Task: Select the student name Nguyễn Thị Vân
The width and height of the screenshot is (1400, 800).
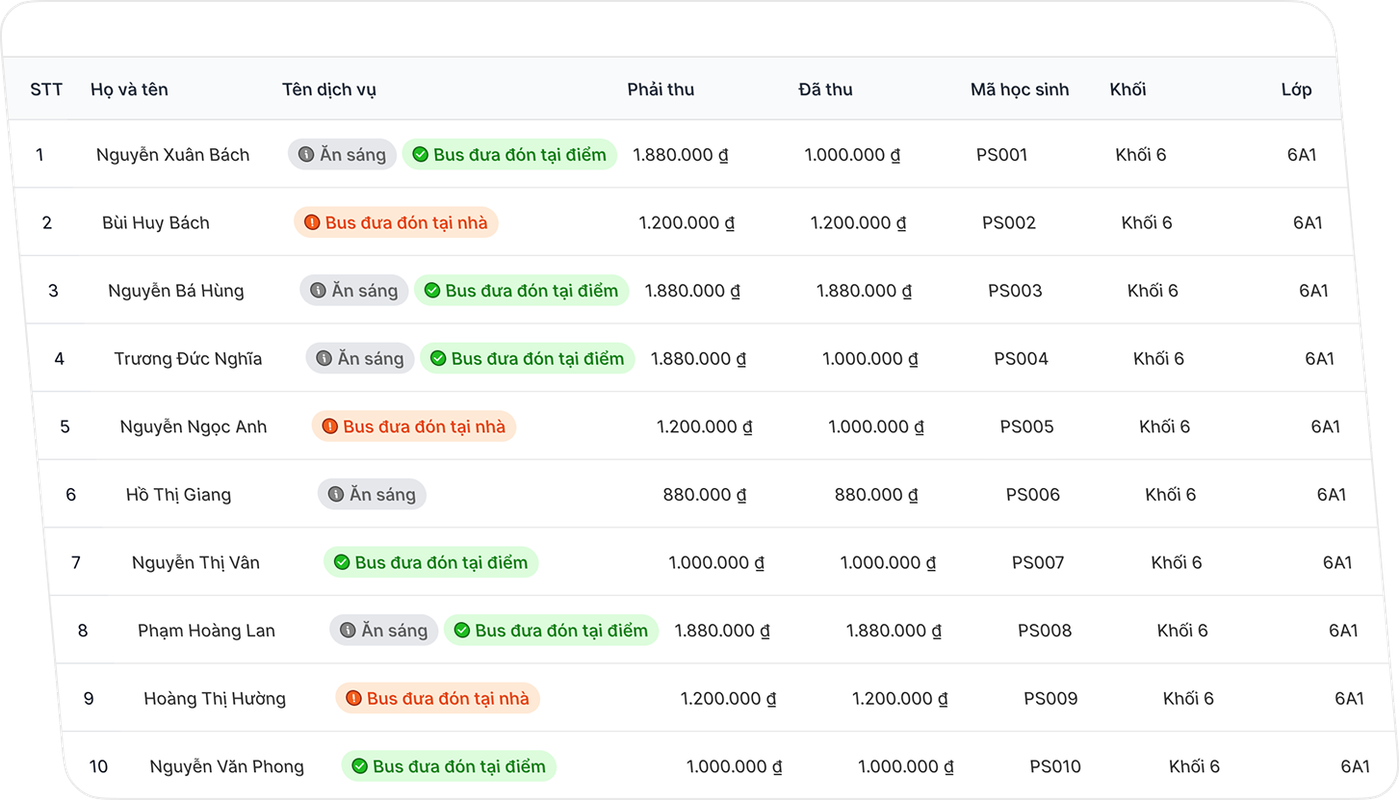Action: coord(196,563)
